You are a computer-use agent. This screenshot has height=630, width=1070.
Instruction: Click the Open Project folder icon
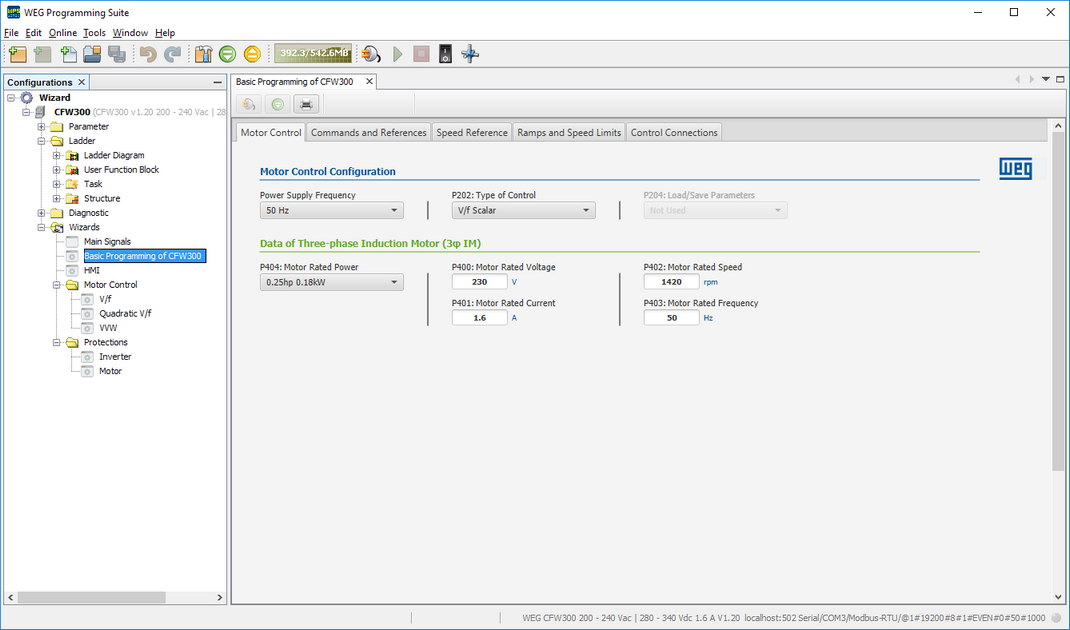coord(92,53)
